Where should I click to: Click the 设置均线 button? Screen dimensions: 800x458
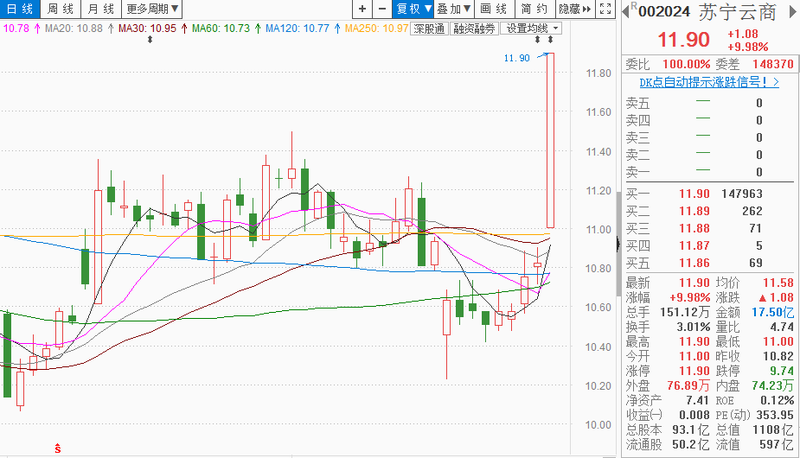pos(531,28)
